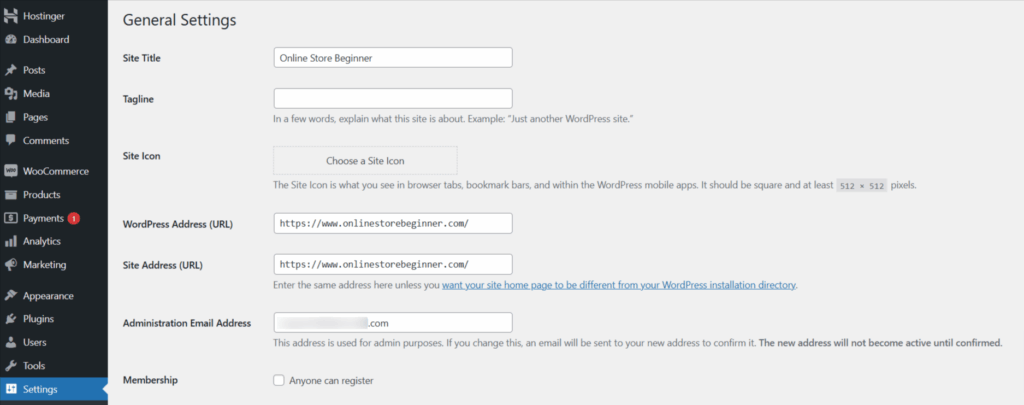This screenshot has width=1024, height=405.
Task: Click the Posts pushpin icon
Action: 11,70
